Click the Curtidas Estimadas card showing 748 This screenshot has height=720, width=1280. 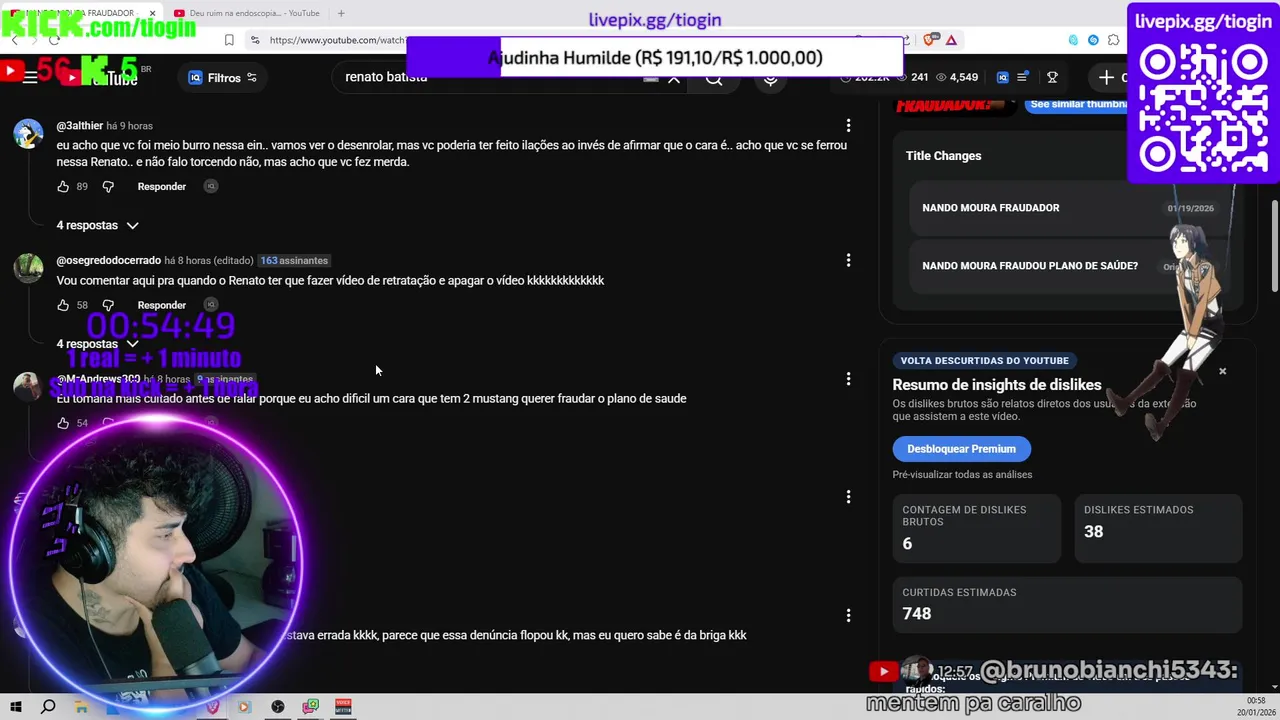[1067, 604]
